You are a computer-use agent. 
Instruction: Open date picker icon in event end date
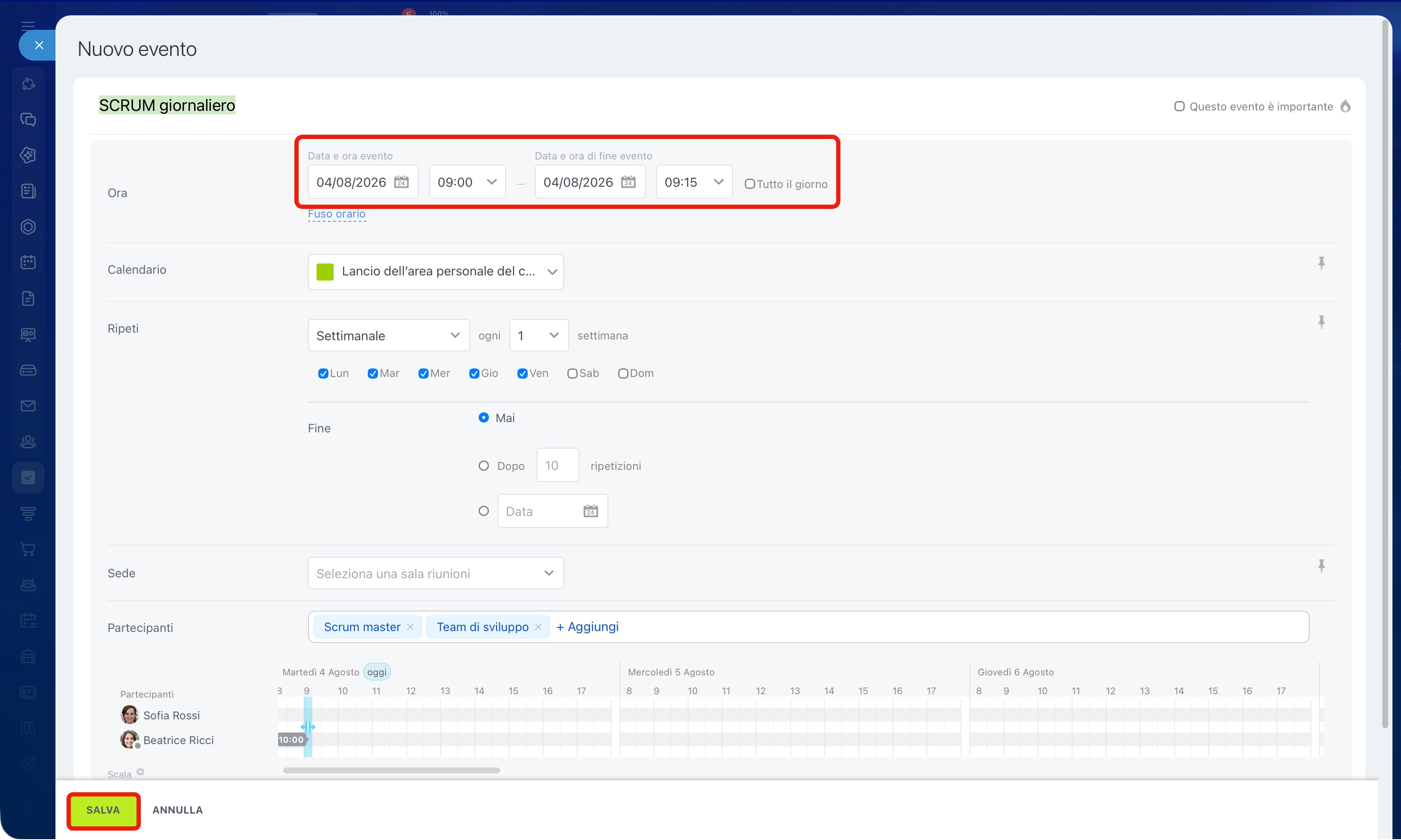click(628, 182)
